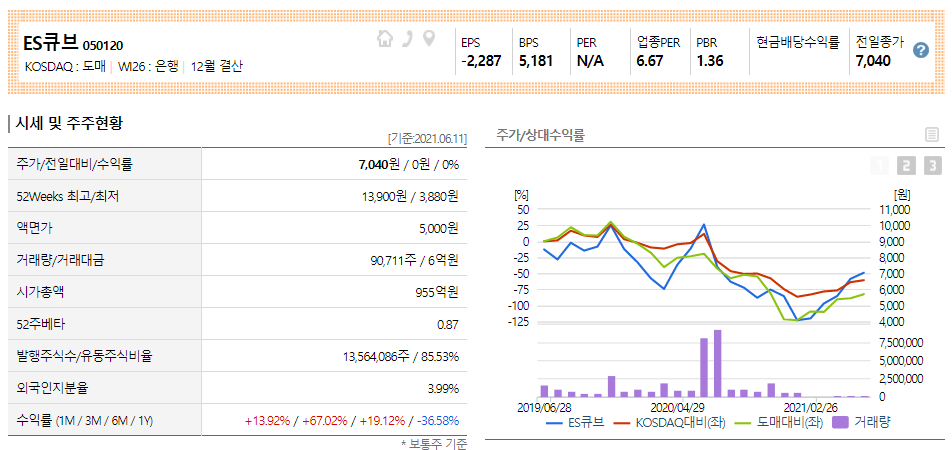Image resolution: width=952 pixels, height=450 pixels.
Task: Click the 주가/전일대비/수익률 row label
Action: (x=76, y=165)
